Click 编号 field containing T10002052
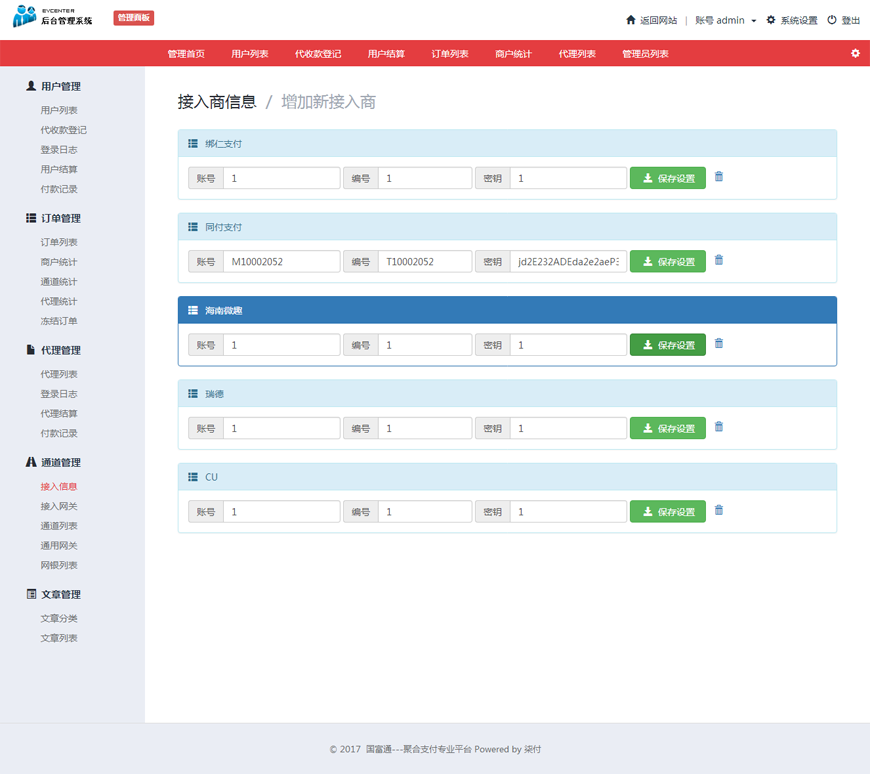 click(x=425, y=261)
